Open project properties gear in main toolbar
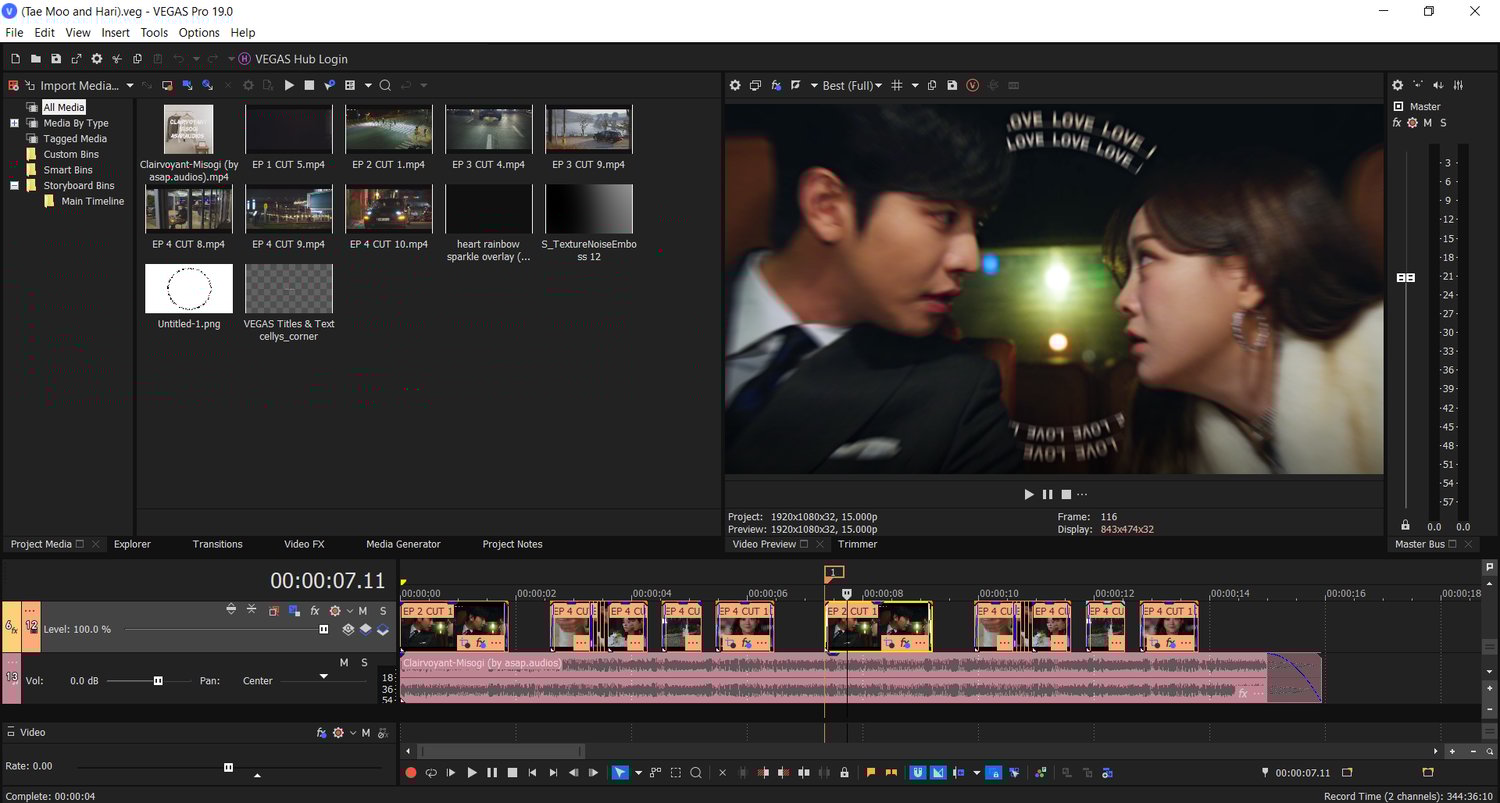The height and width of the screenshot is (803, 1500). [97, 59]
